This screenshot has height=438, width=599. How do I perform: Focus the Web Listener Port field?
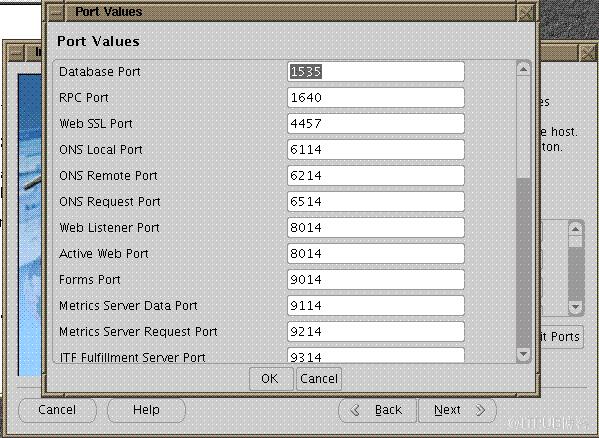(x=376, y=228)
